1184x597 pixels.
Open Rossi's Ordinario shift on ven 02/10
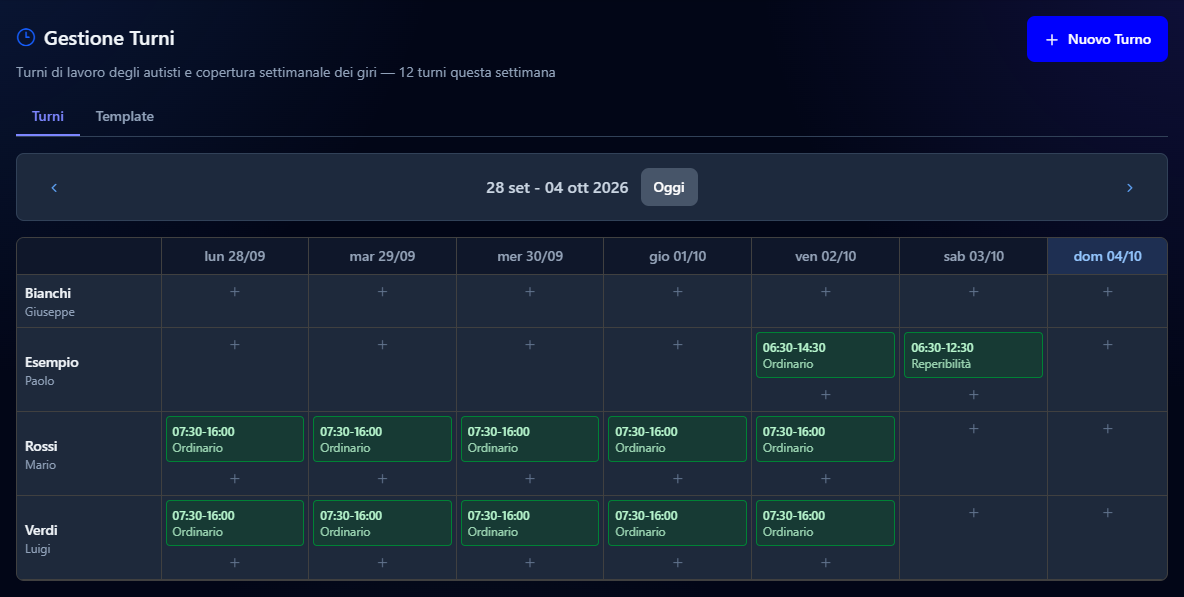(x=825, y=439)
